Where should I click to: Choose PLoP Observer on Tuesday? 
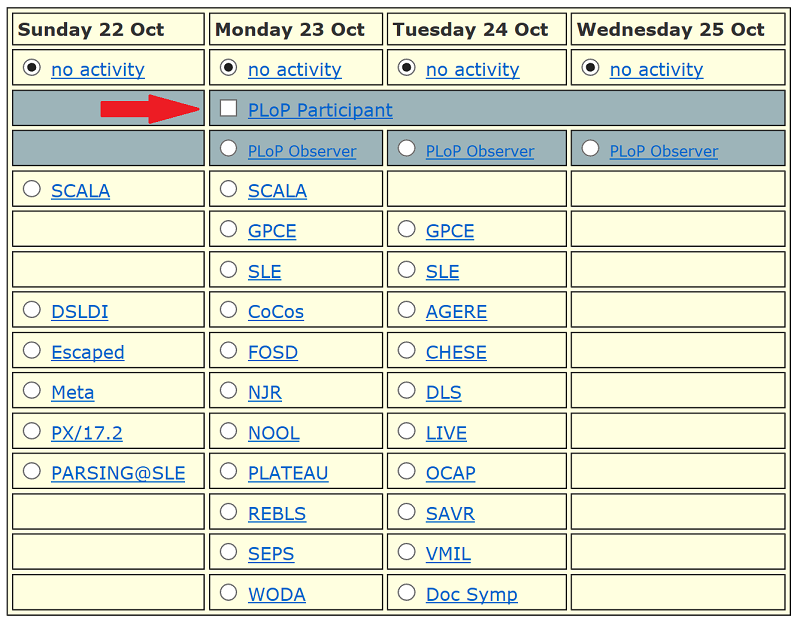point(407,147)
